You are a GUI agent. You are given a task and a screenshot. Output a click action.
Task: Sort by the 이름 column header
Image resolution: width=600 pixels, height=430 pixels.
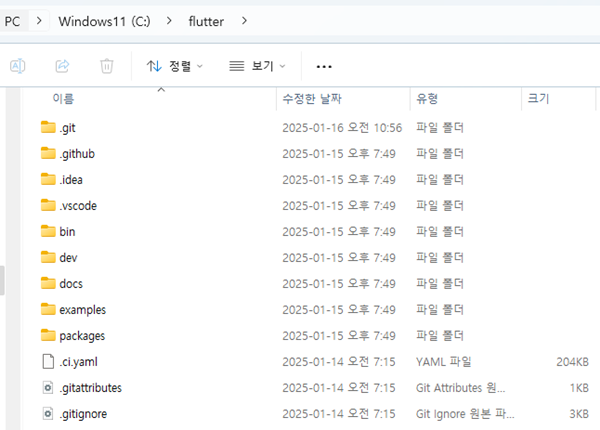[63, 99]
